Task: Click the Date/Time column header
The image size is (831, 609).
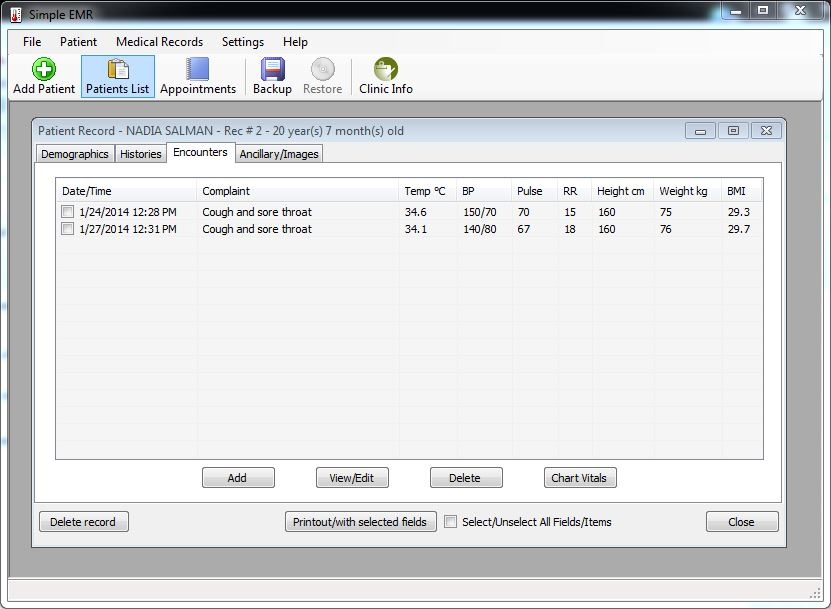Action: coord(126,191)
